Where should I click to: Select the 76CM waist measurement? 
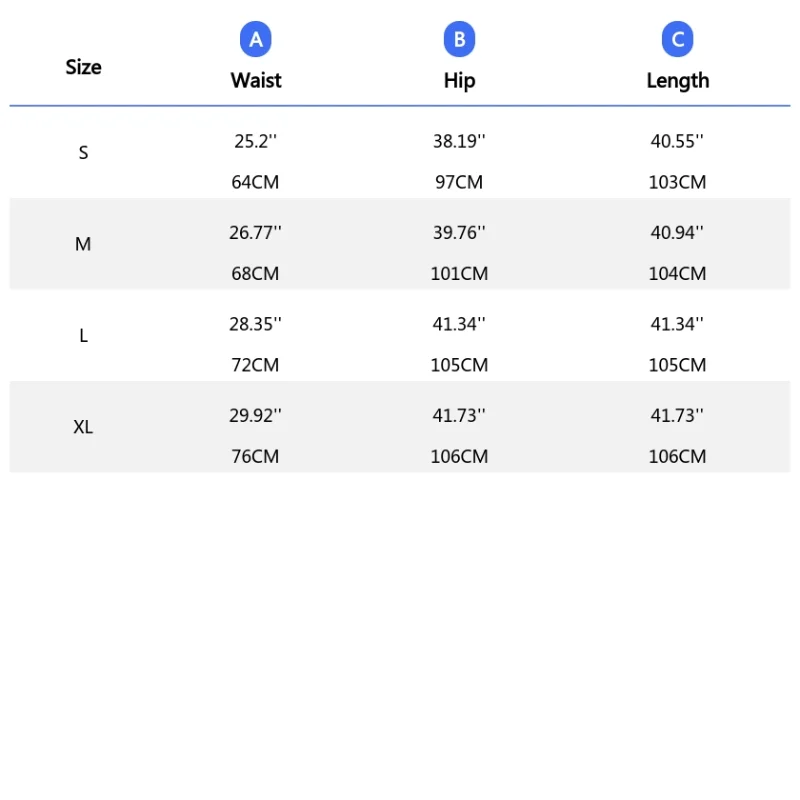point(255,456)
